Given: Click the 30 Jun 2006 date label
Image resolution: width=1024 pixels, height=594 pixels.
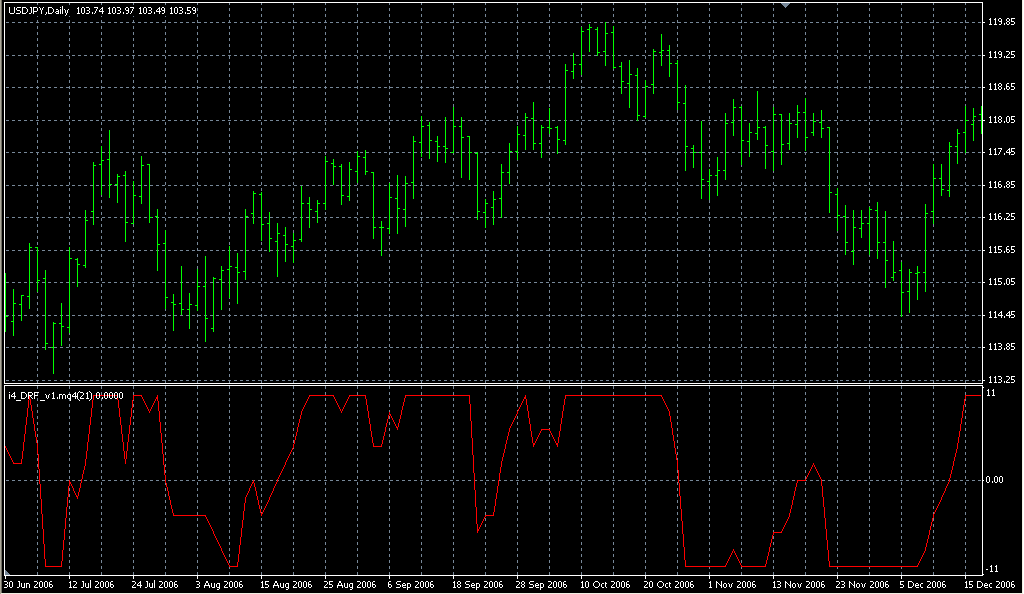Looking at the screenshot, I should click(31, 584).
